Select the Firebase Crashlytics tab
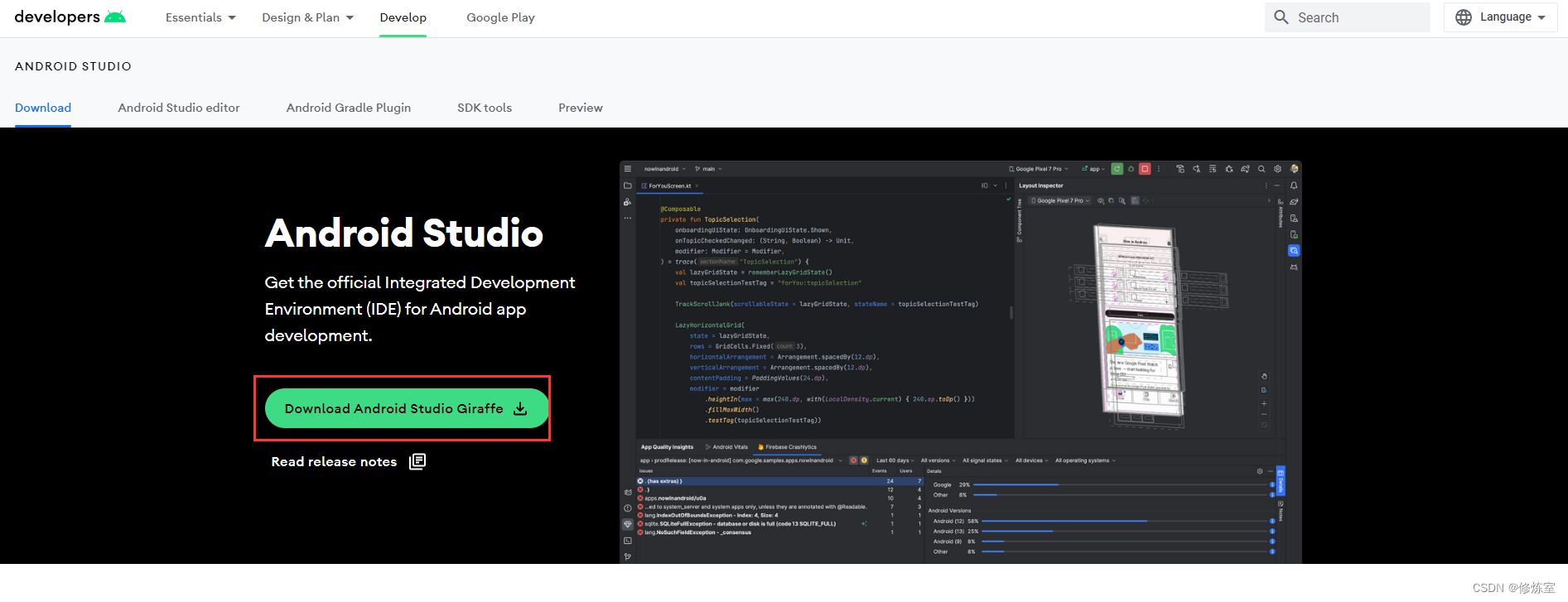1568x602 pixels. click(x=787, y=447)
